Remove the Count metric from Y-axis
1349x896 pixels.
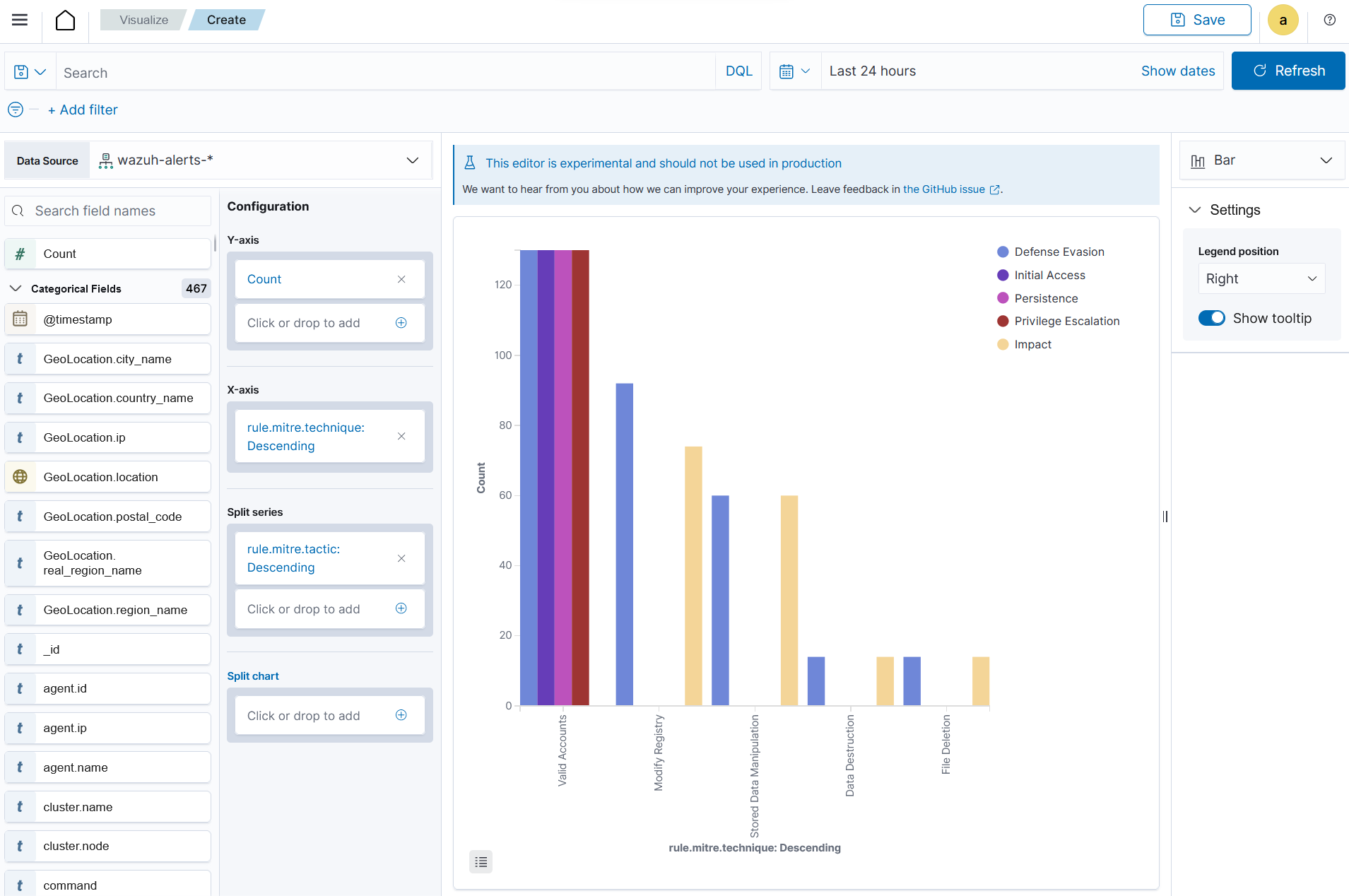coord(401,279)
